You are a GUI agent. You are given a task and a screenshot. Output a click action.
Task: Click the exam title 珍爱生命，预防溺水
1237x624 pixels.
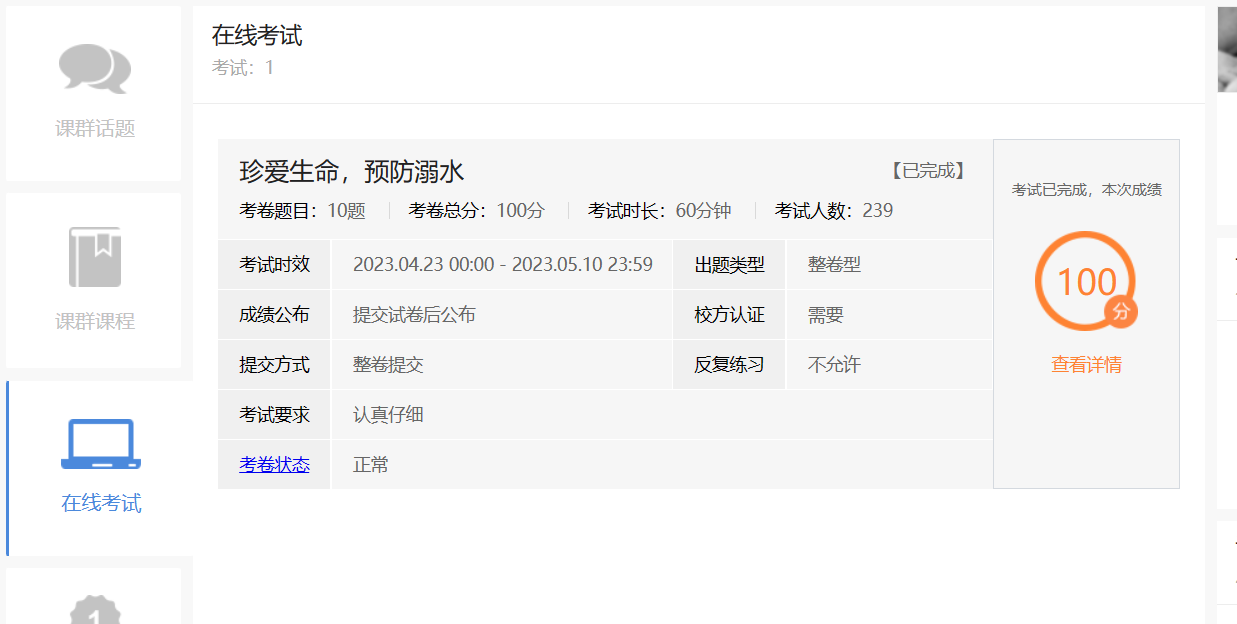point(352,172)
